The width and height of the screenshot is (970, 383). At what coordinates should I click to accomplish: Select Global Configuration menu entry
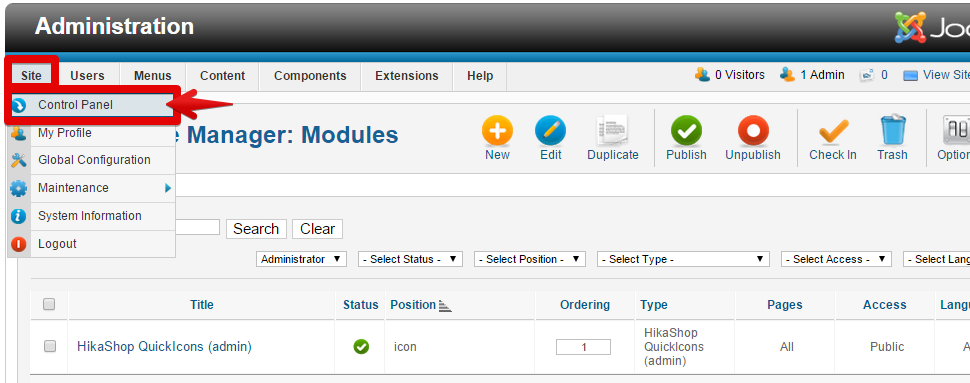[92, 160]
